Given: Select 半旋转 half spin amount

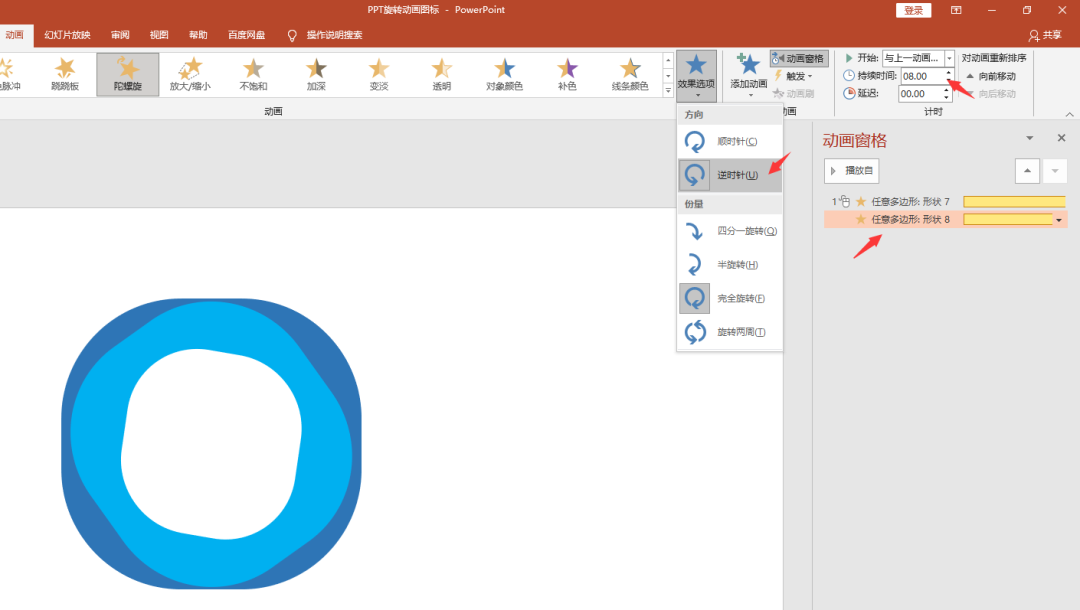Looking at the screenshot, I should 730,264.
